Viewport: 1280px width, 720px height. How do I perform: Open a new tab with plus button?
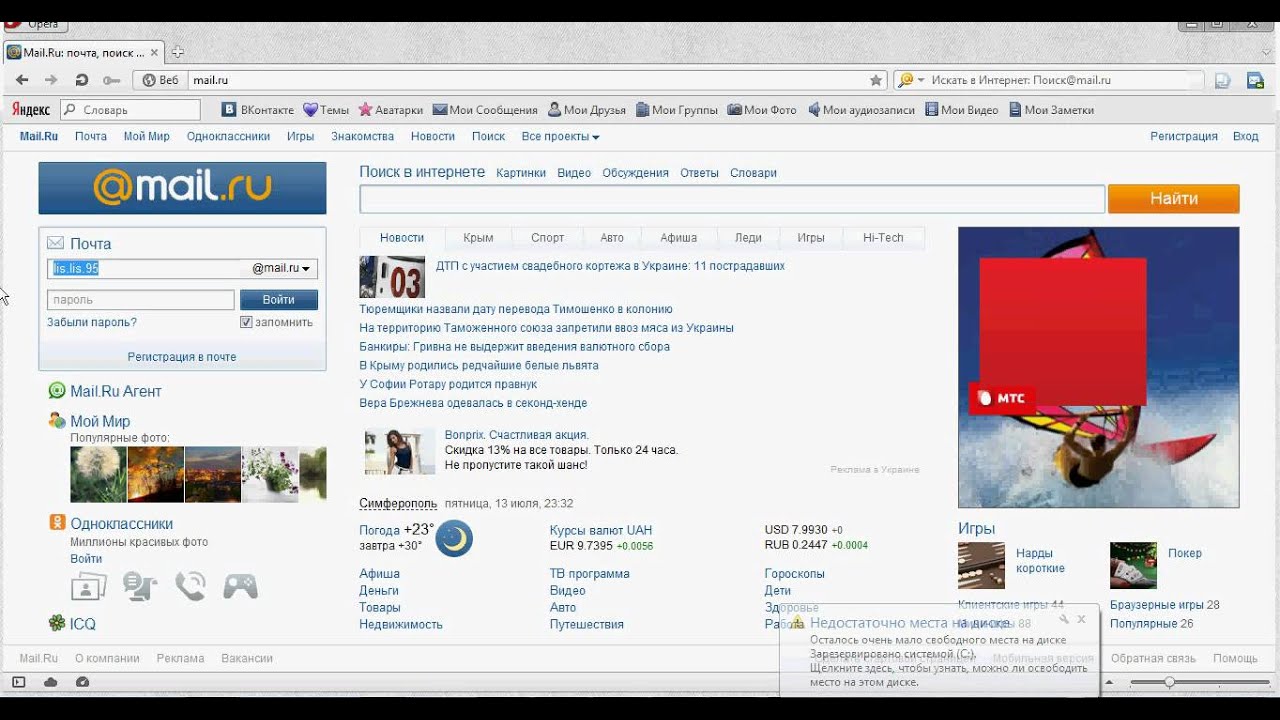coord(177,52)
